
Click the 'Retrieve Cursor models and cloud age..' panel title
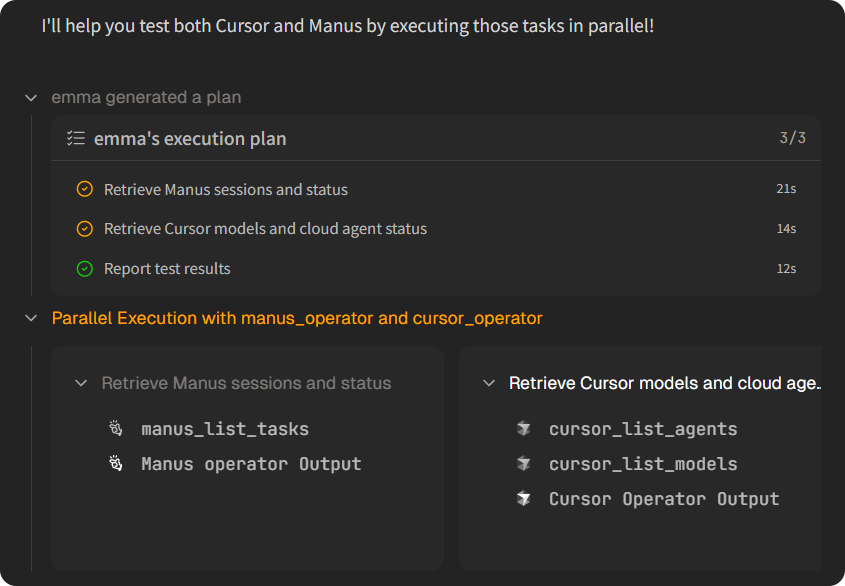(664, 383)
